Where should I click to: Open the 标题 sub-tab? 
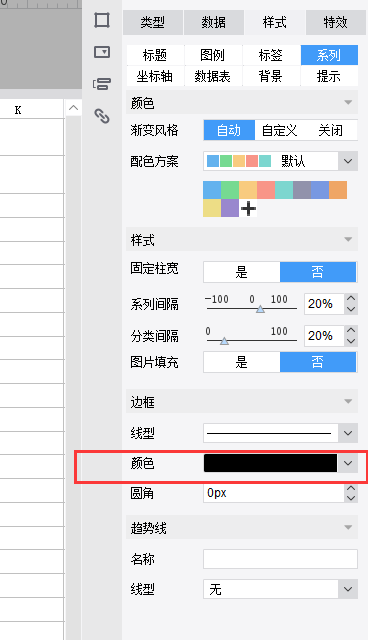click(x=155, y=55)
